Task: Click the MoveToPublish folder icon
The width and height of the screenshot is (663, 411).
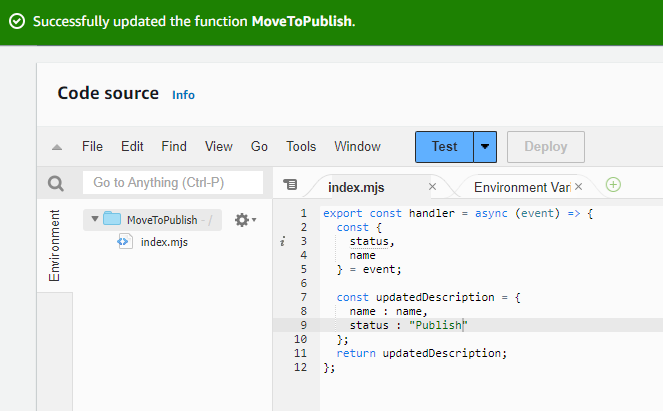Action: tap(112, 220)
